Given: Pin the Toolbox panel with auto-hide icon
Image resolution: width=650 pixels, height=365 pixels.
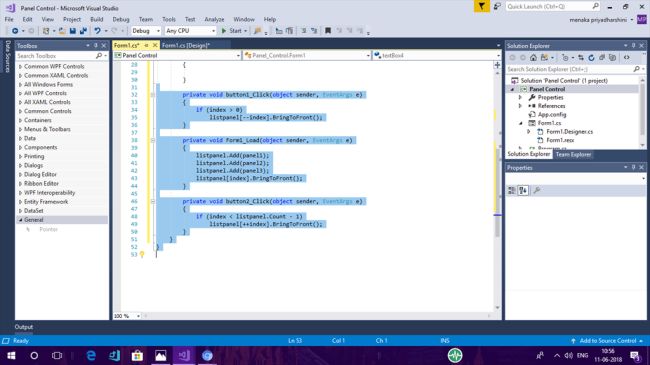Looking at the screenshot, I should tap(96, 46).
